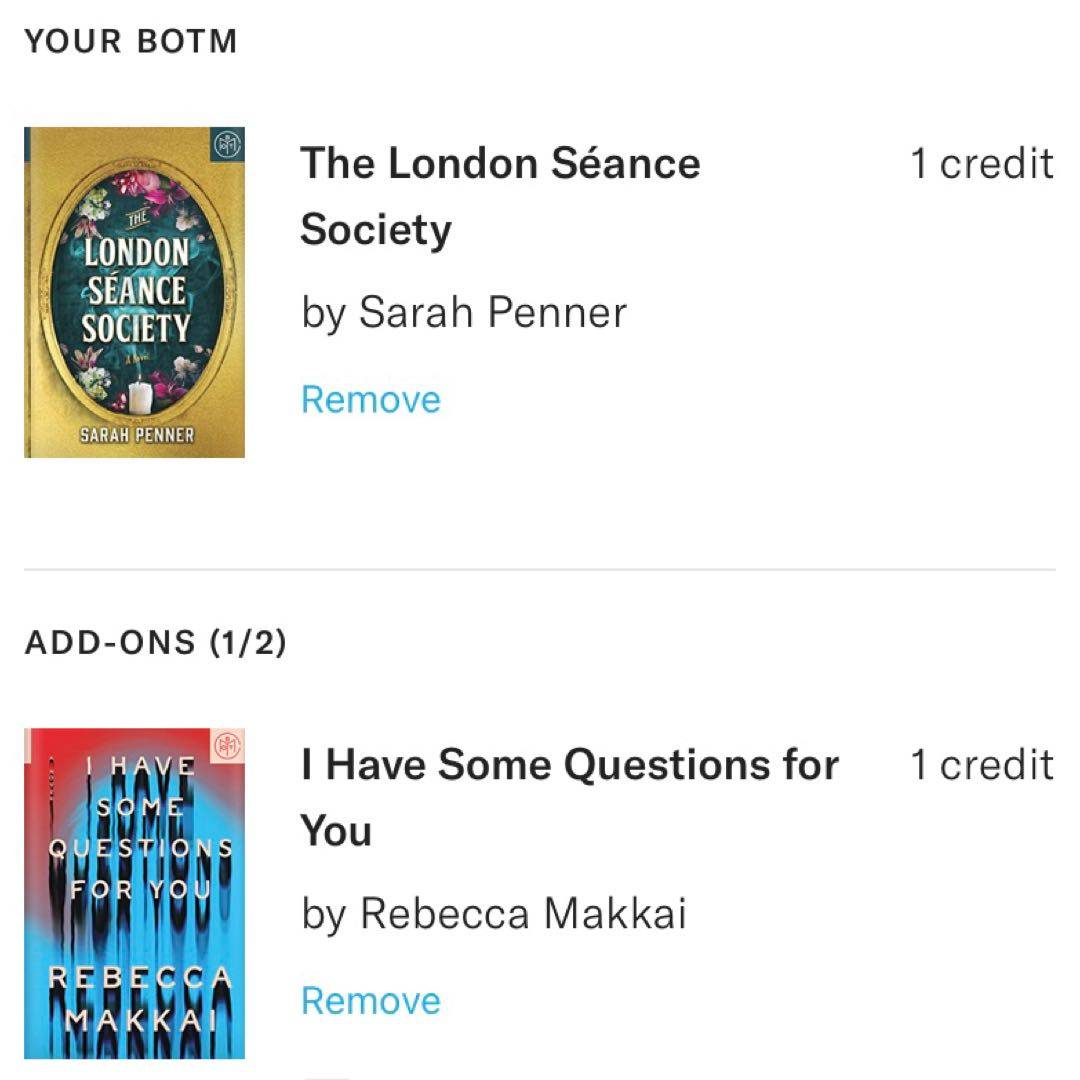Click the YOUR BOTM section heading
1080x1080 pixels.
[x=131, y=42]
